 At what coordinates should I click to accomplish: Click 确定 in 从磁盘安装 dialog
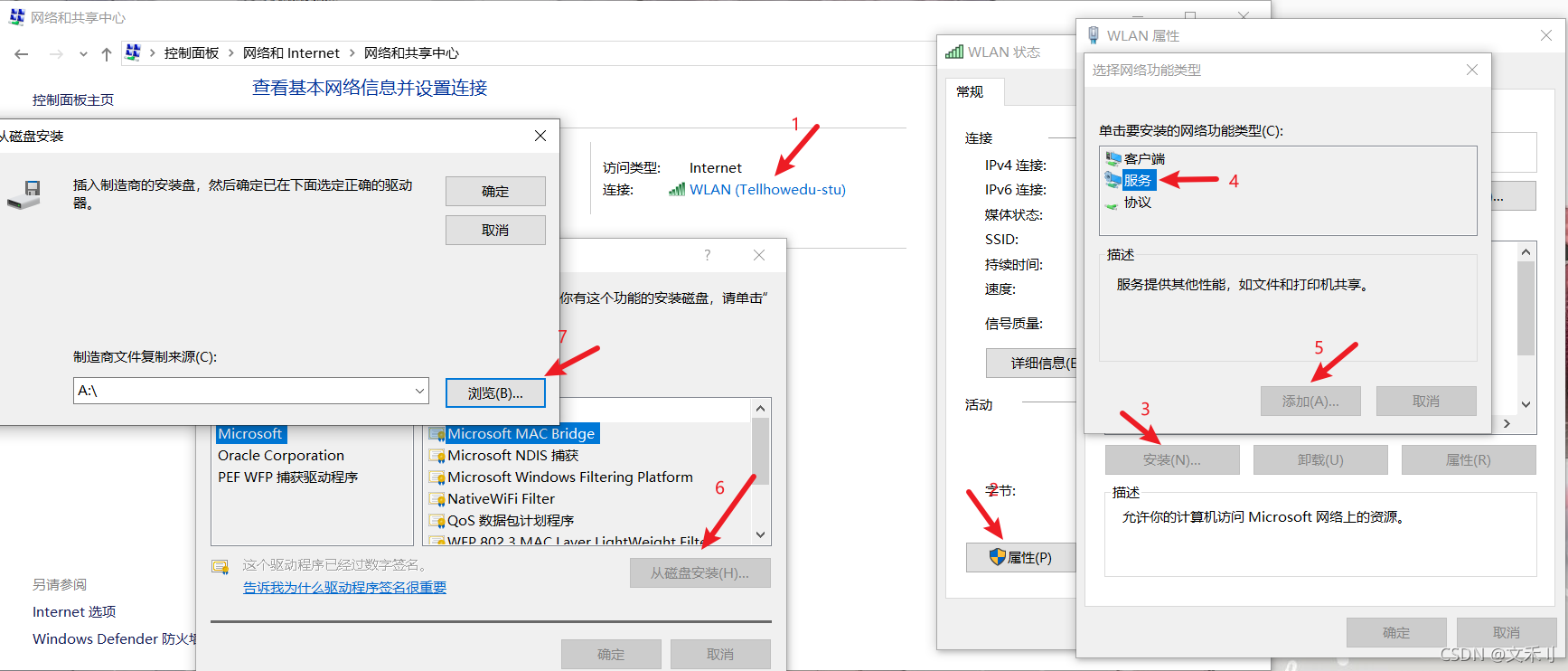pyautogui.click(x=495, y=191)
